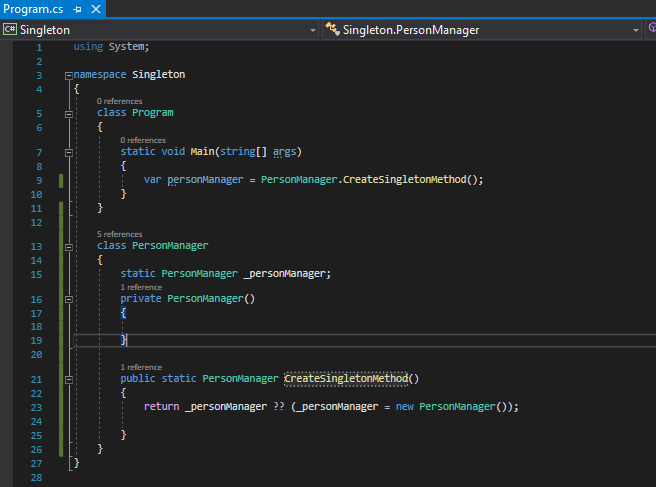Screen dimensions: 656x487
Task: Click the 'personManager' variable on line 9
Action: tap(205, 180)
